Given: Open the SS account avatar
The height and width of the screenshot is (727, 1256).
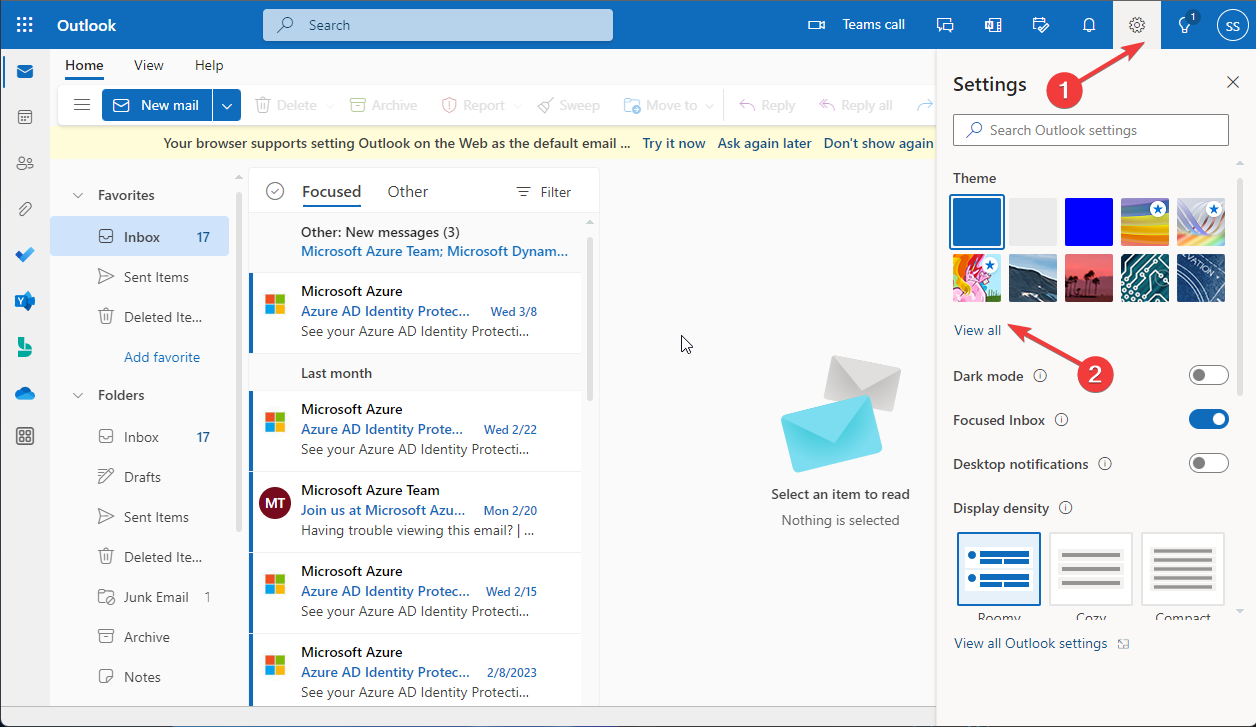Looking at the screenshot, I should 1232,25.
